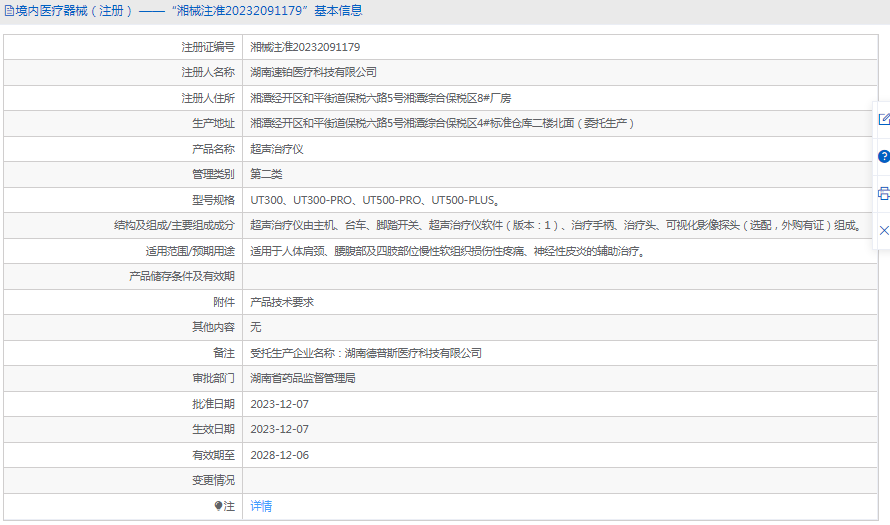Click the document icon beside the page title
The width and height of the screenshot is (890, 525).
[9, 11]
